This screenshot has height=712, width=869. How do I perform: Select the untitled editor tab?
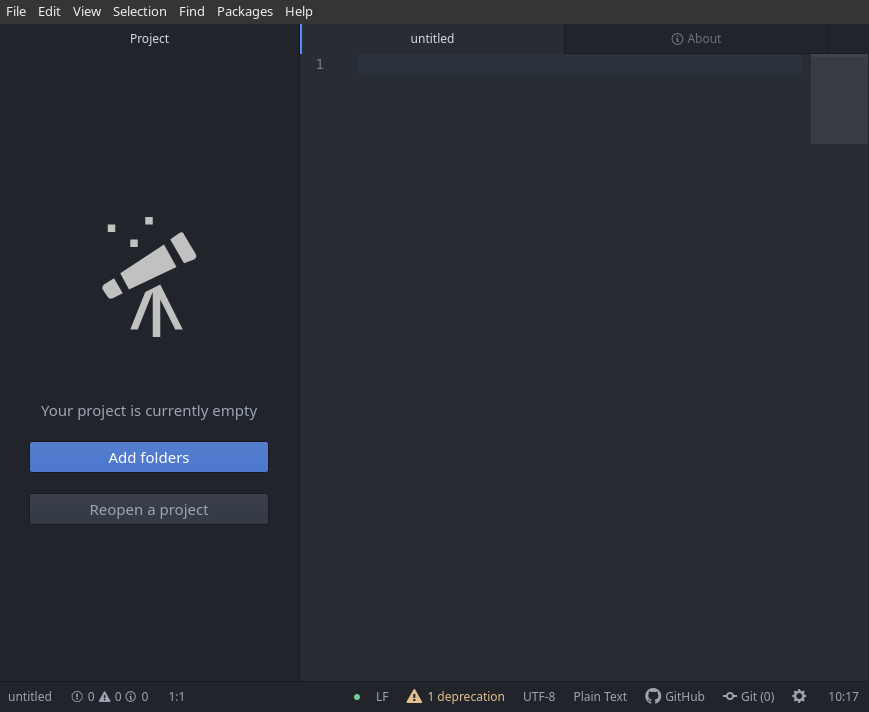point(432,38)
